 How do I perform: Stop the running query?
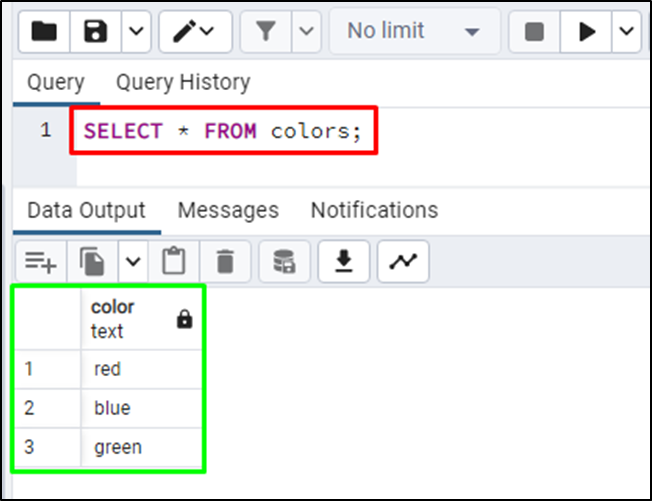pos(534,31)
